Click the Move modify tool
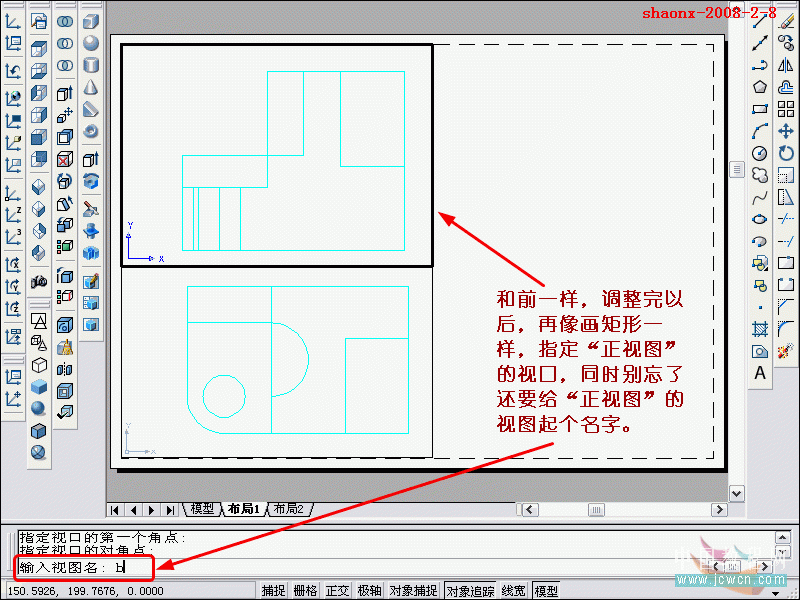 [x=786, y=131]
